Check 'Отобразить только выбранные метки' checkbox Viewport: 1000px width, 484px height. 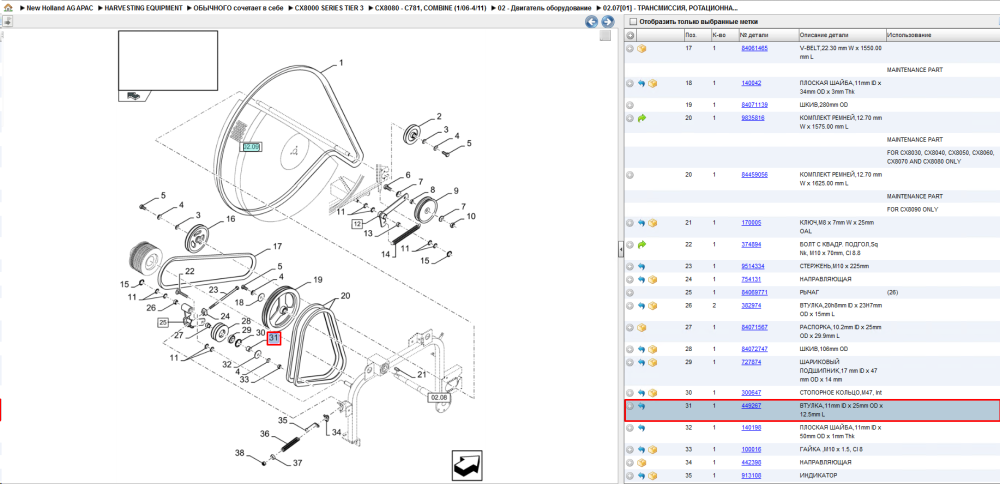pyautogui.click(x=633, y=22)
